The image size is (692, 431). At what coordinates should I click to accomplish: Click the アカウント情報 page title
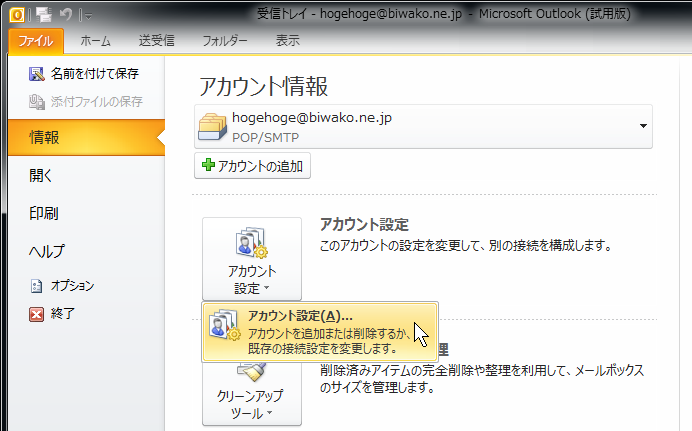point(263,86)
